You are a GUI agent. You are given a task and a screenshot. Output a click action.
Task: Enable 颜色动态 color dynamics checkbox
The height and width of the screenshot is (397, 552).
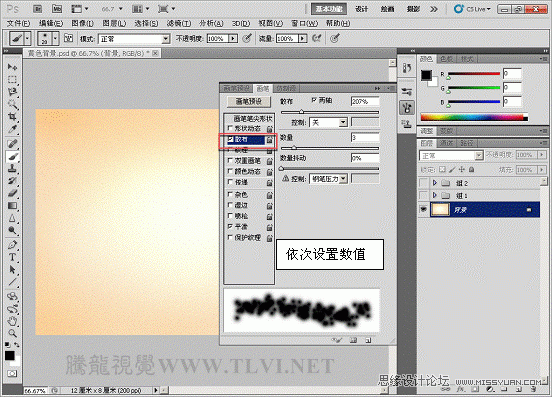(x=230, y=171)
